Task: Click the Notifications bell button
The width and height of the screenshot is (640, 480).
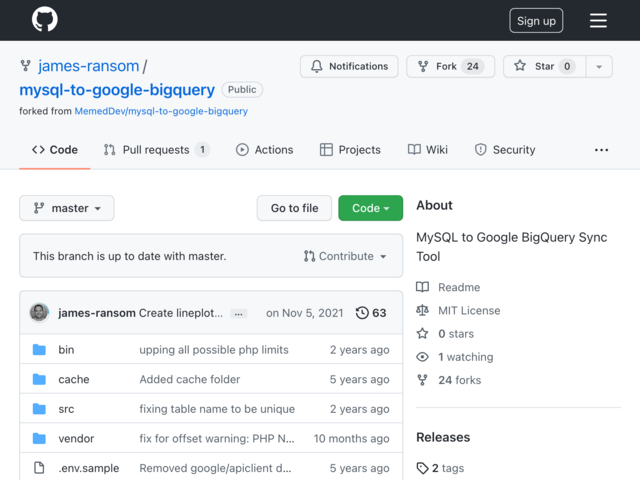Action: point(349,66)
